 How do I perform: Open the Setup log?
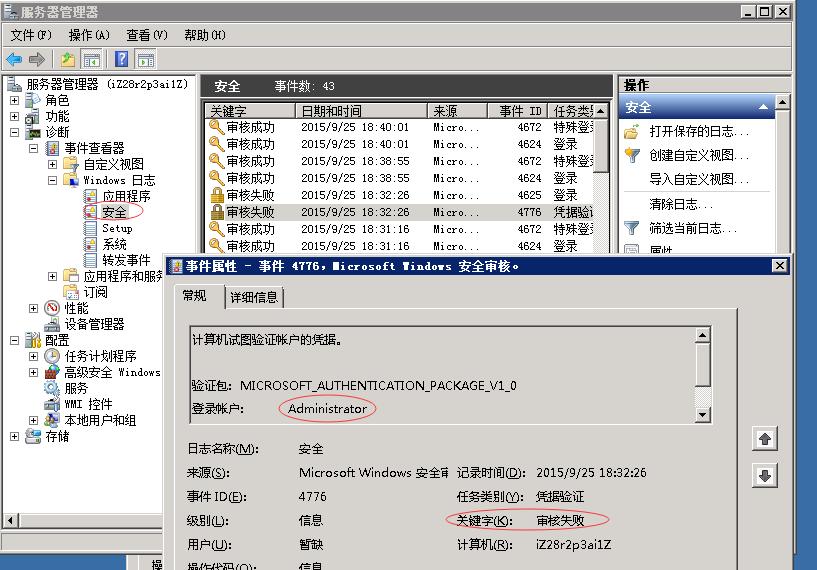coord(117,228)
